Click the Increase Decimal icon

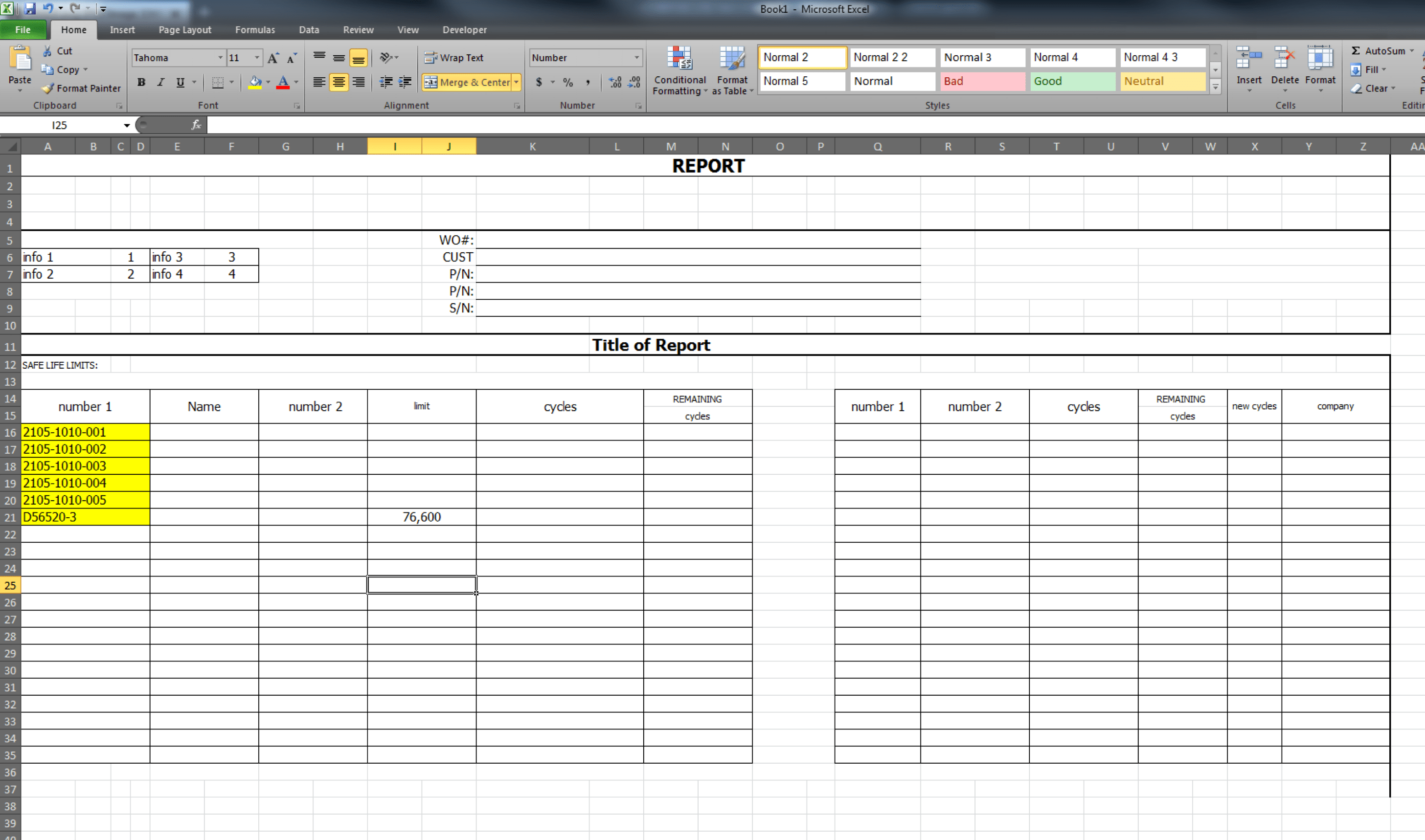pyautogui.click(x=615, y=82)
